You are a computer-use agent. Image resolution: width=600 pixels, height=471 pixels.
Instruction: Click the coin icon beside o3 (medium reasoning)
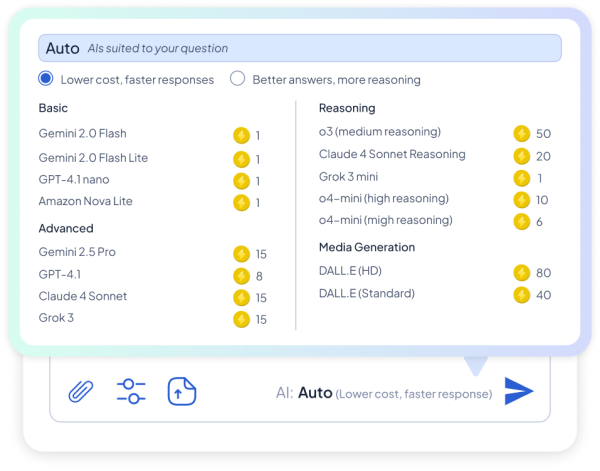(x=522, y=134)
